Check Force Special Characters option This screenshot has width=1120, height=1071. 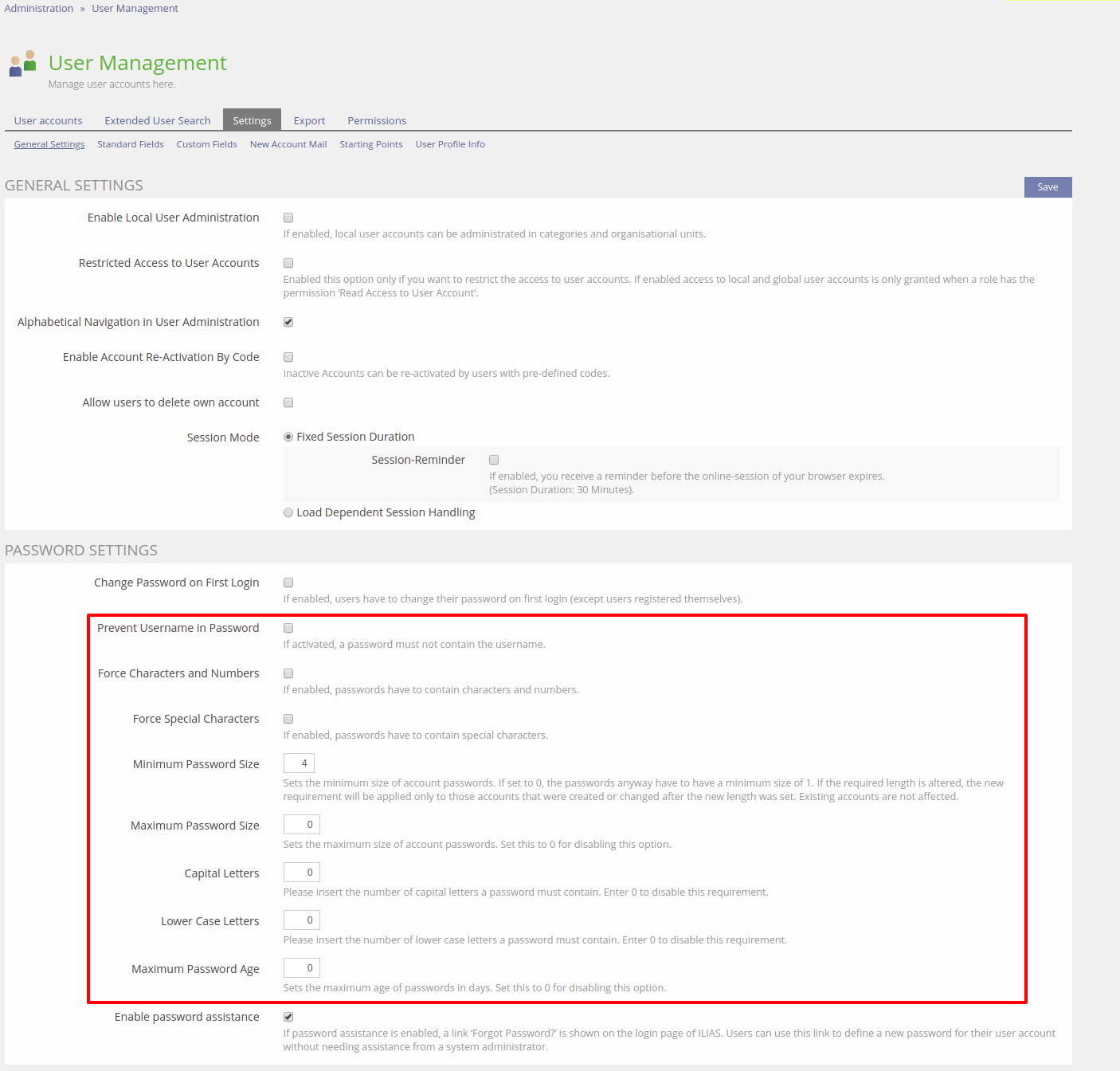pos(288,719)
